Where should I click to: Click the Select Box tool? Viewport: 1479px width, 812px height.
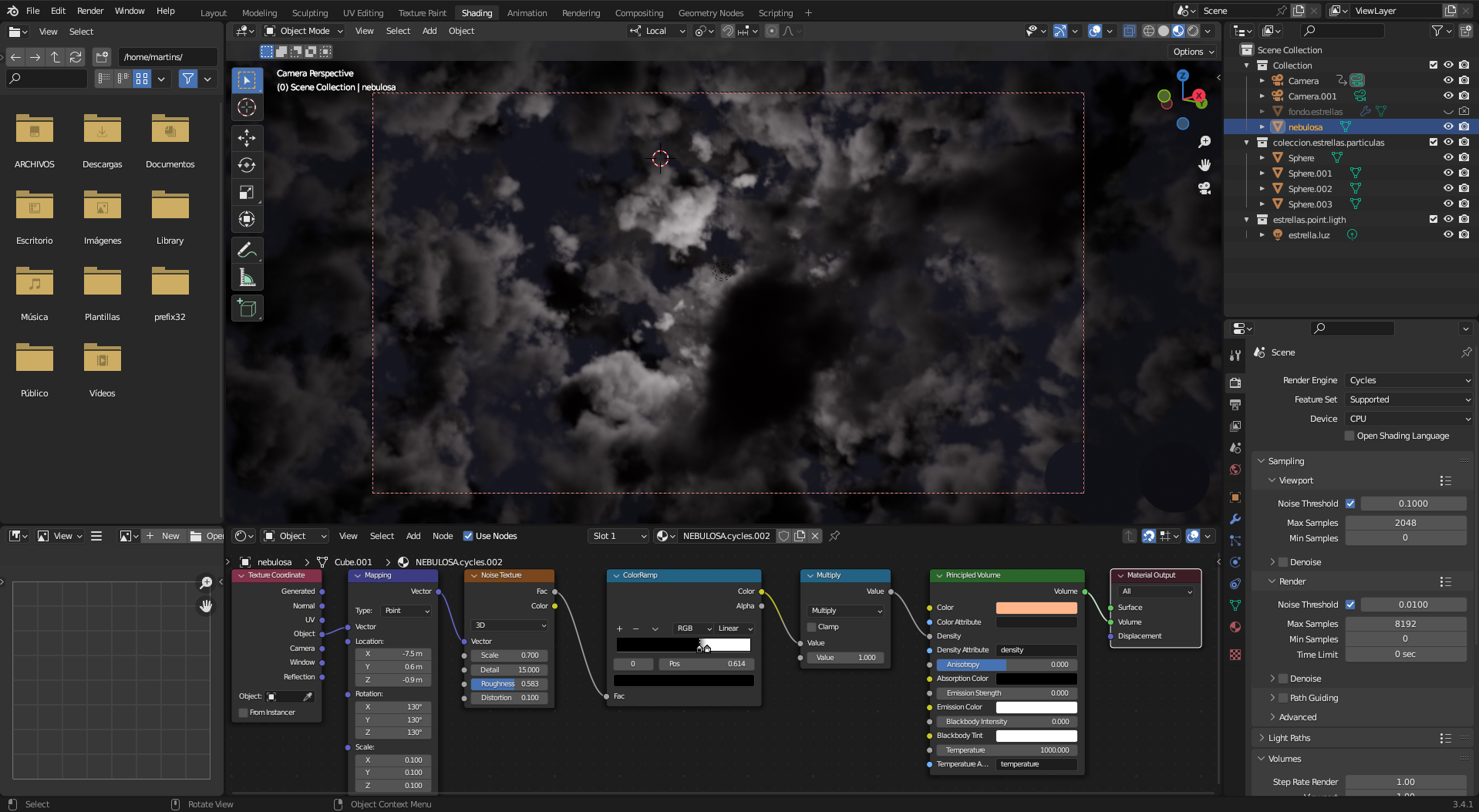coord(247,81)
